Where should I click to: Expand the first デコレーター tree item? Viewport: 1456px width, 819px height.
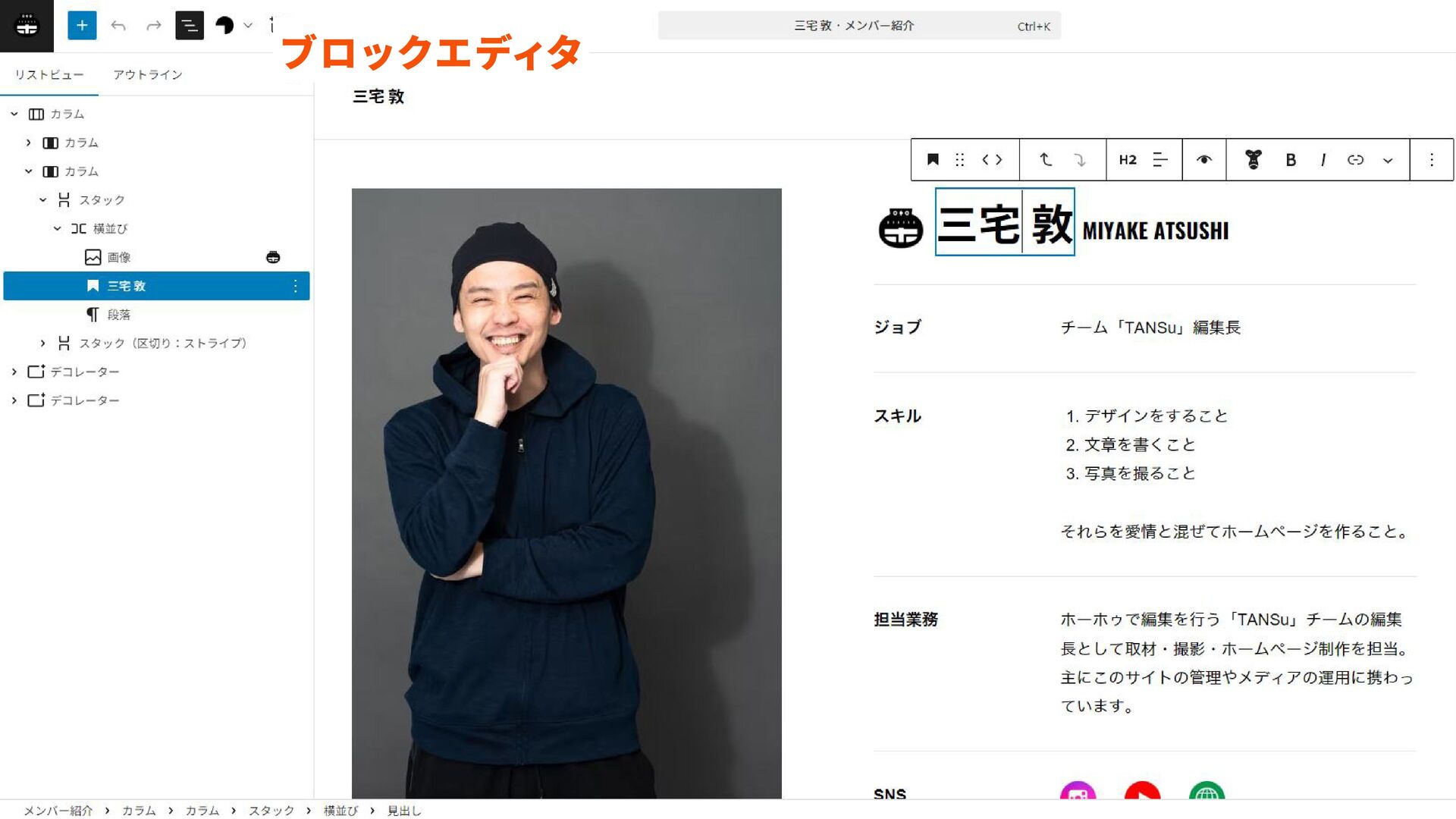[14, 372]
